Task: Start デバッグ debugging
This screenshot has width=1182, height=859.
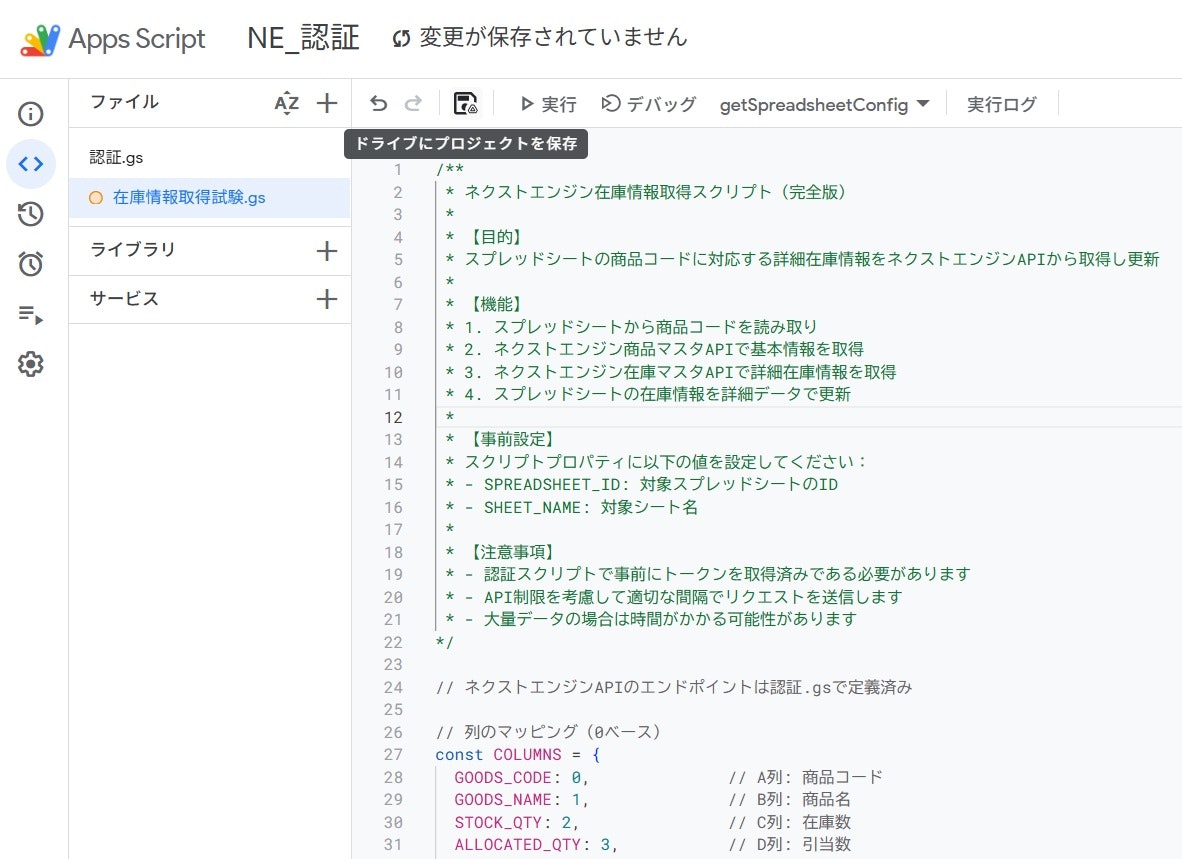Action: click(649, 104)
